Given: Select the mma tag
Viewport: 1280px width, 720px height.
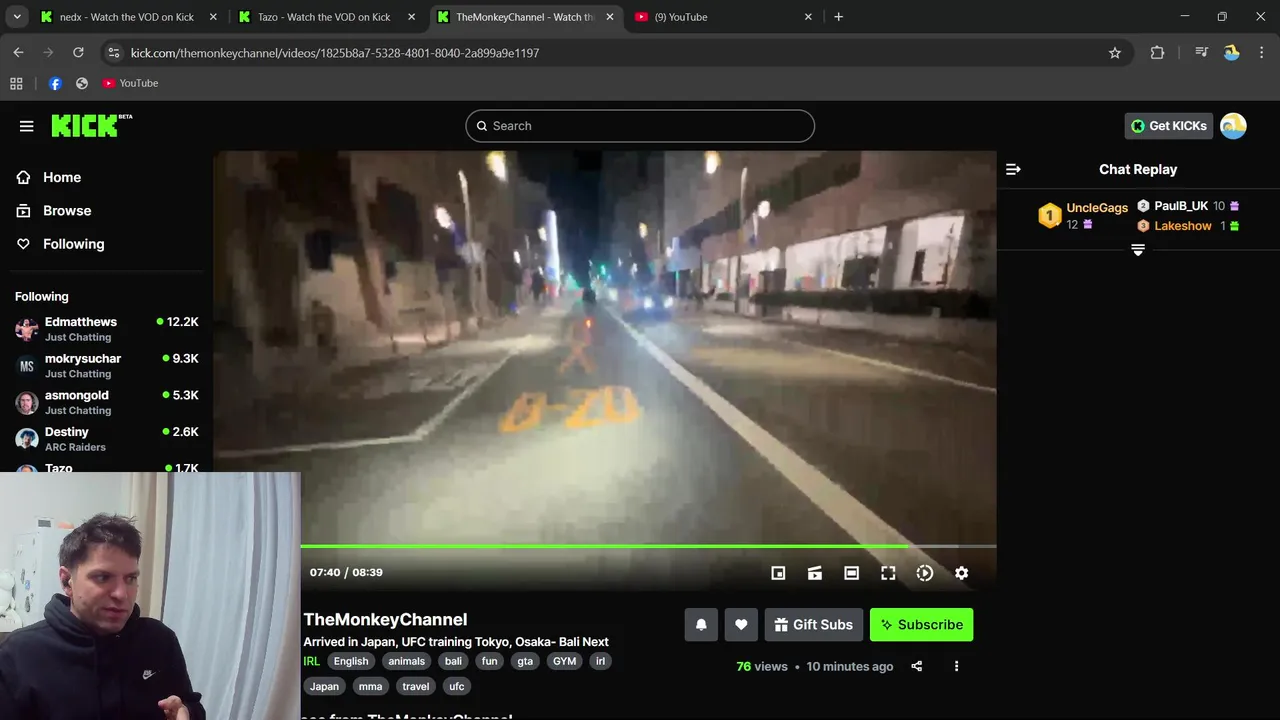Looking at the screenshot, I should point(370,687).
